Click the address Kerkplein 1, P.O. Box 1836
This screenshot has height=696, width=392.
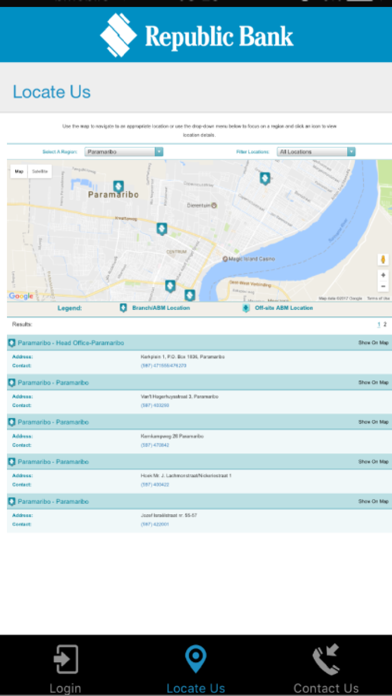[182, 357]
